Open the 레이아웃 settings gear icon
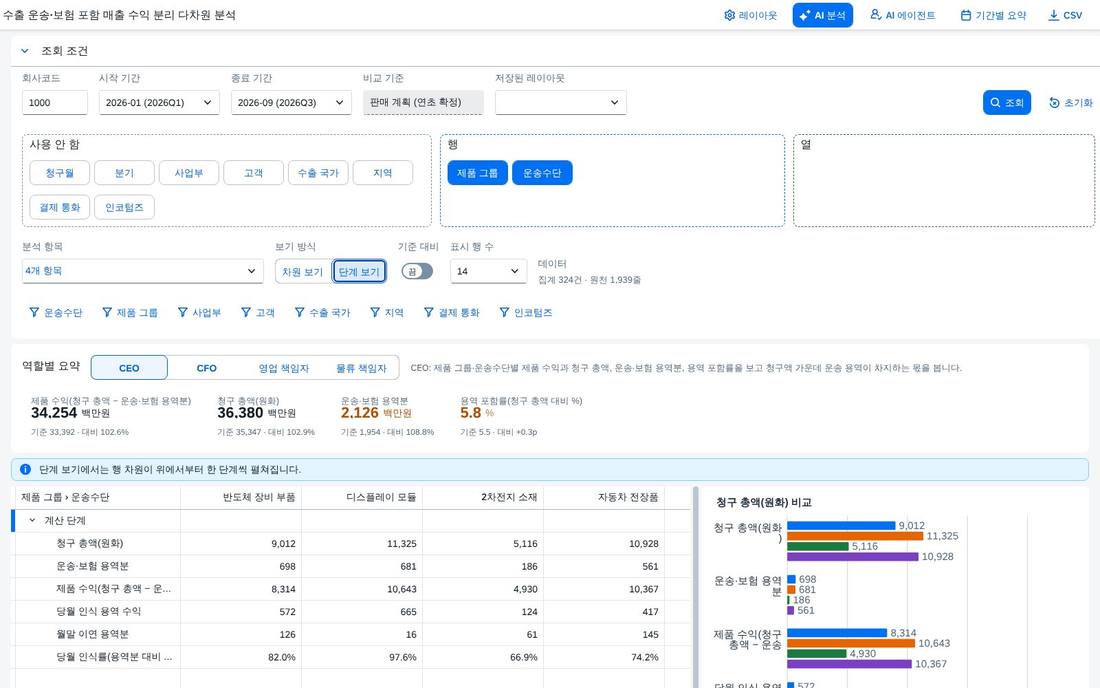Viewport: 1100px width, 688px height. click(730, 15)
